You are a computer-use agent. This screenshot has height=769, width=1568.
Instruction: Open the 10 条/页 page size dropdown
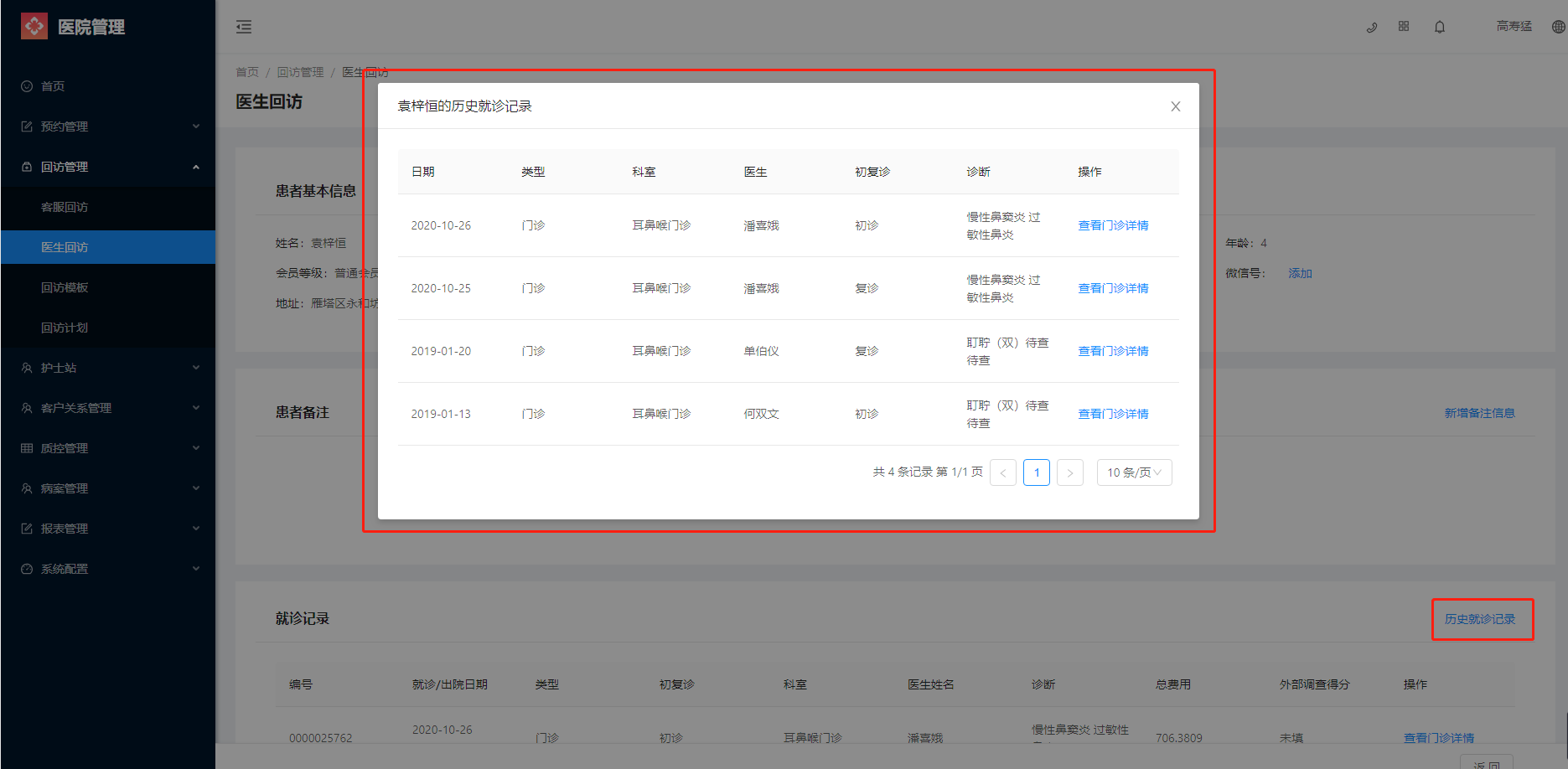click(x=1135, y=472)
